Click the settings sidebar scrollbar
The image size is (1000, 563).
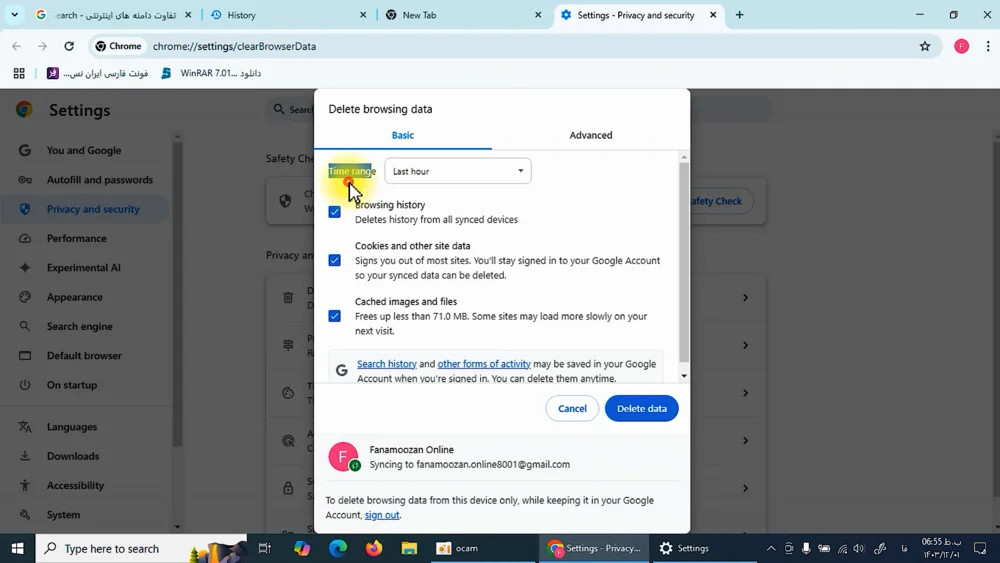(x=177, y=293)
